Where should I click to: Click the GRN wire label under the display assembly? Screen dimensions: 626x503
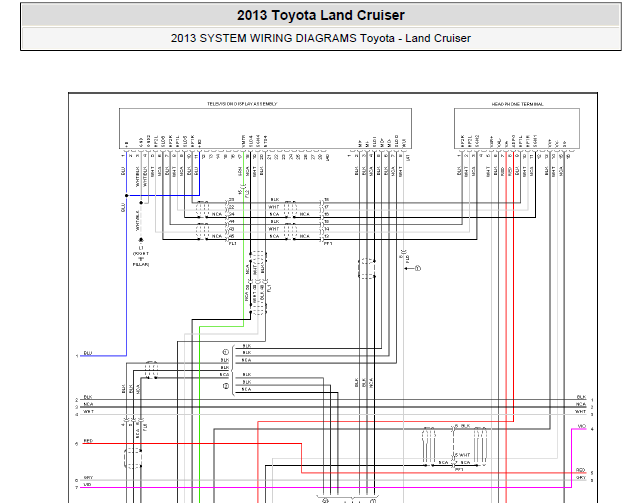pyautogui.click(x=240, y=171)
